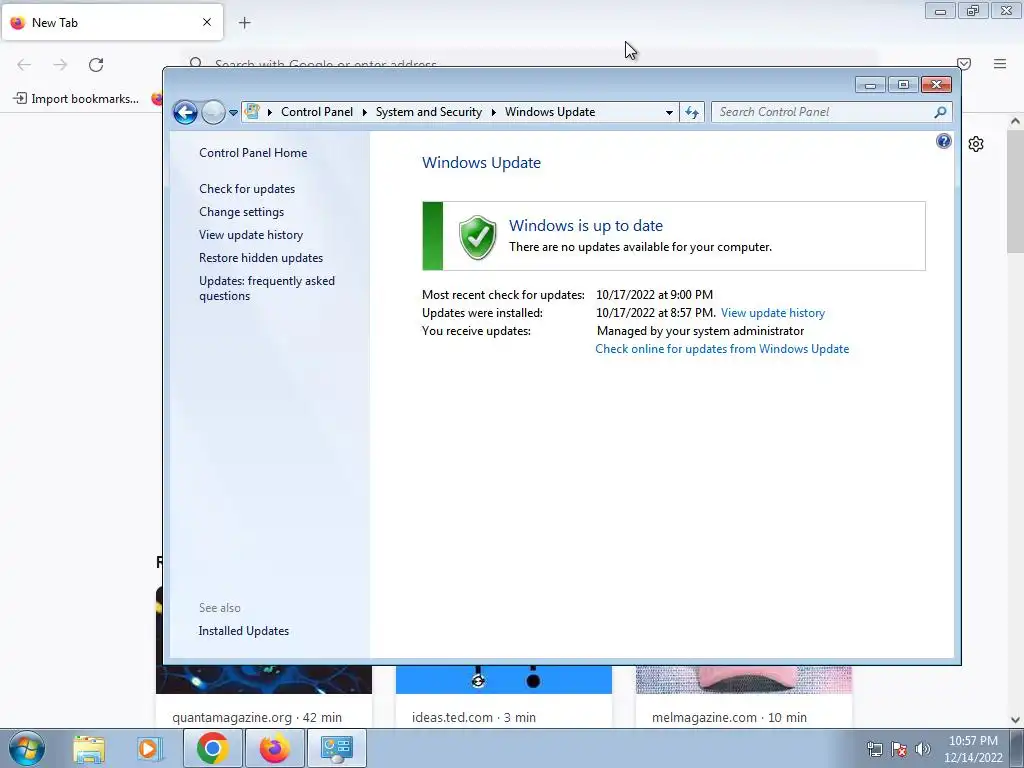Open Action Center flag tray icon
This screenshot has height=768, width=1024.
[x=899, y=749]
